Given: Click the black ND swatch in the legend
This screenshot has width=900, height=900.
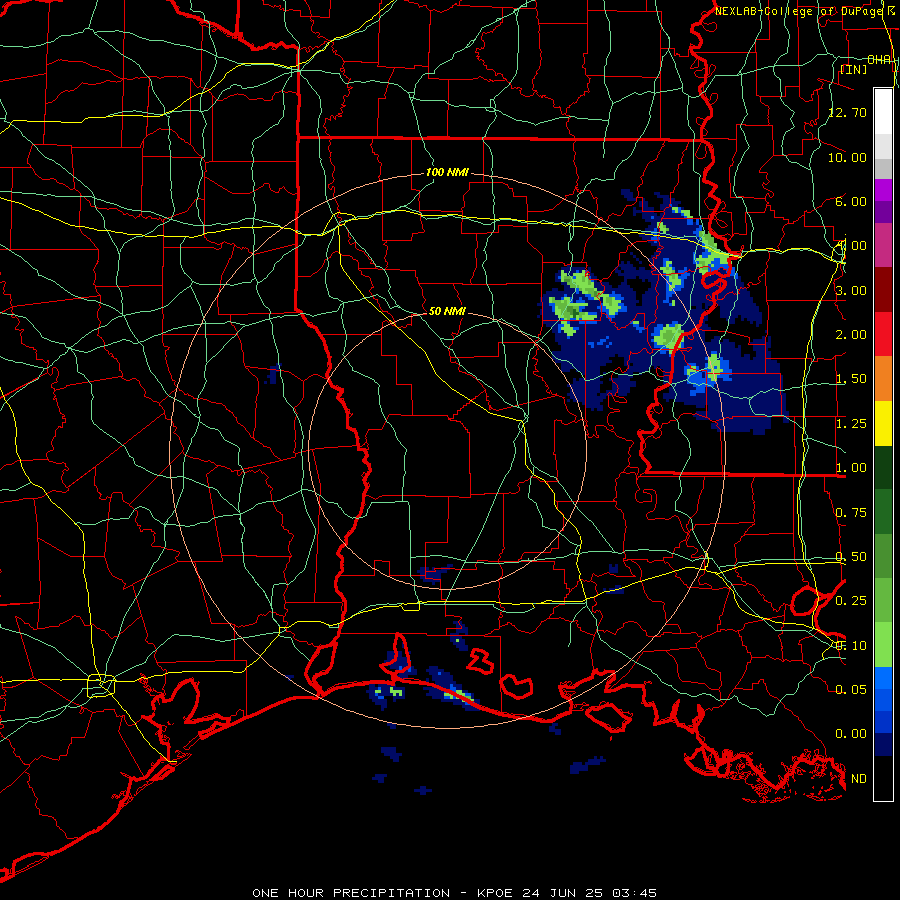Looking at the screenshot, I should point(883,778).
